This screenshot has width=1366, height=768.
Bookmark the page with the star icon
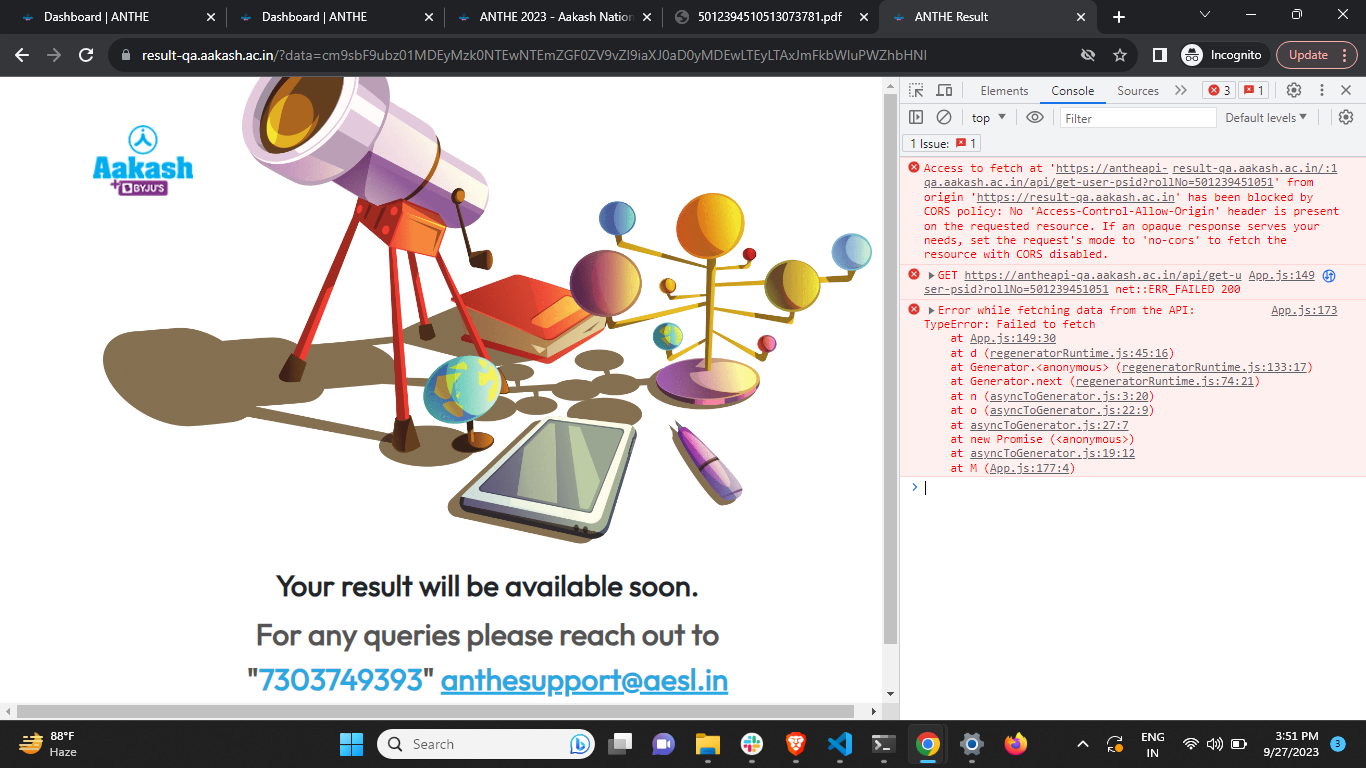pos(1120,55)
